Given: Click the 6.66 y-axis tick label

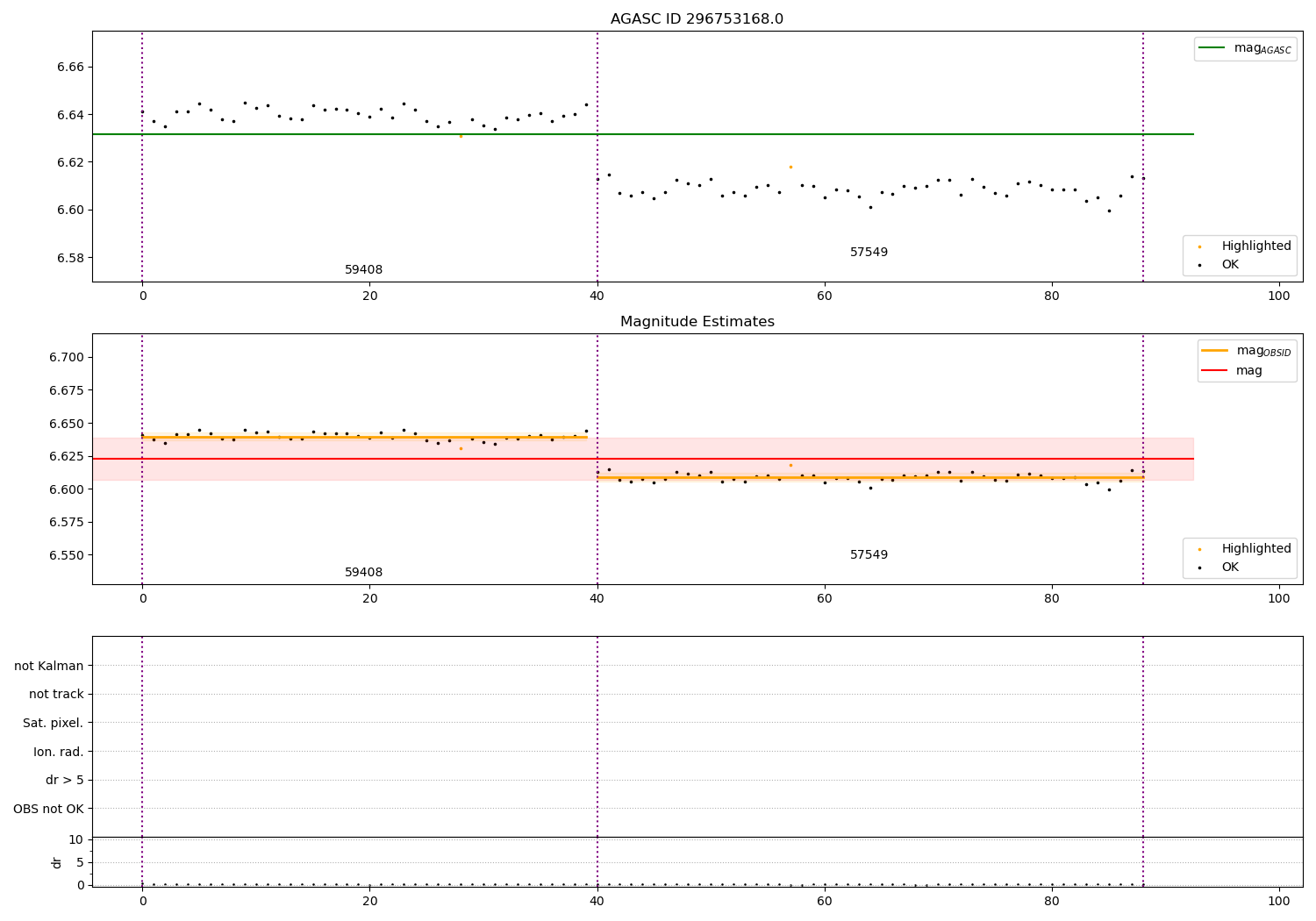Looking at the screenshot, I should (70, 68).
